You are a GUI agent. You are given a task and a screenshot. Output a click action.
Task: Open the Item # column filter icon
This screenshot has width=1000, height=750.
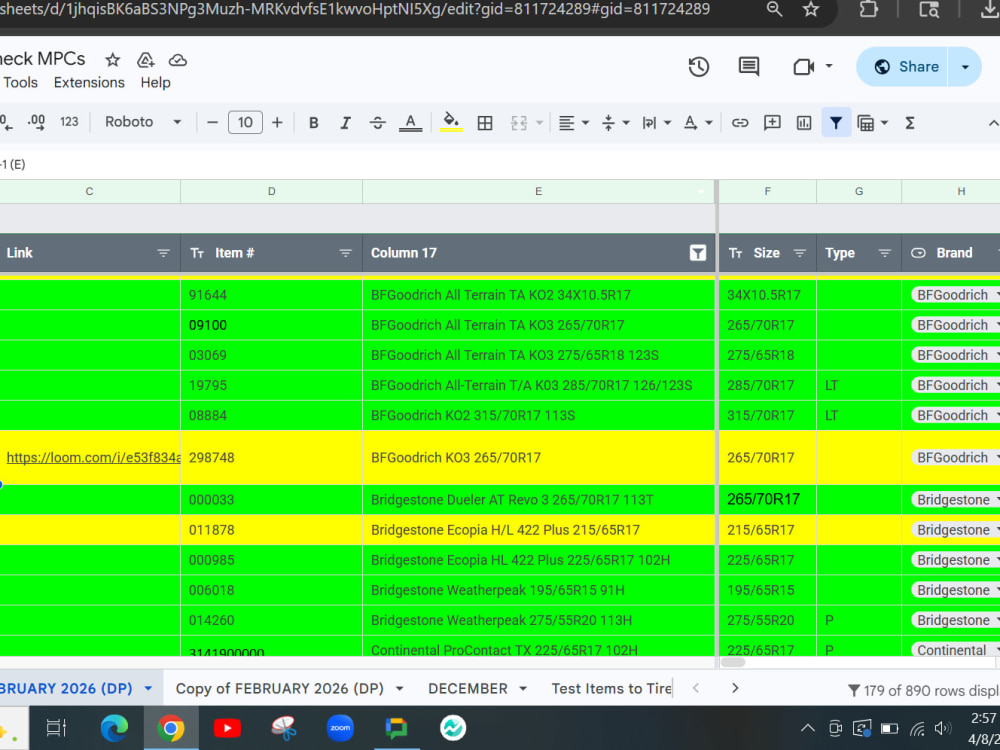[346, 253]
